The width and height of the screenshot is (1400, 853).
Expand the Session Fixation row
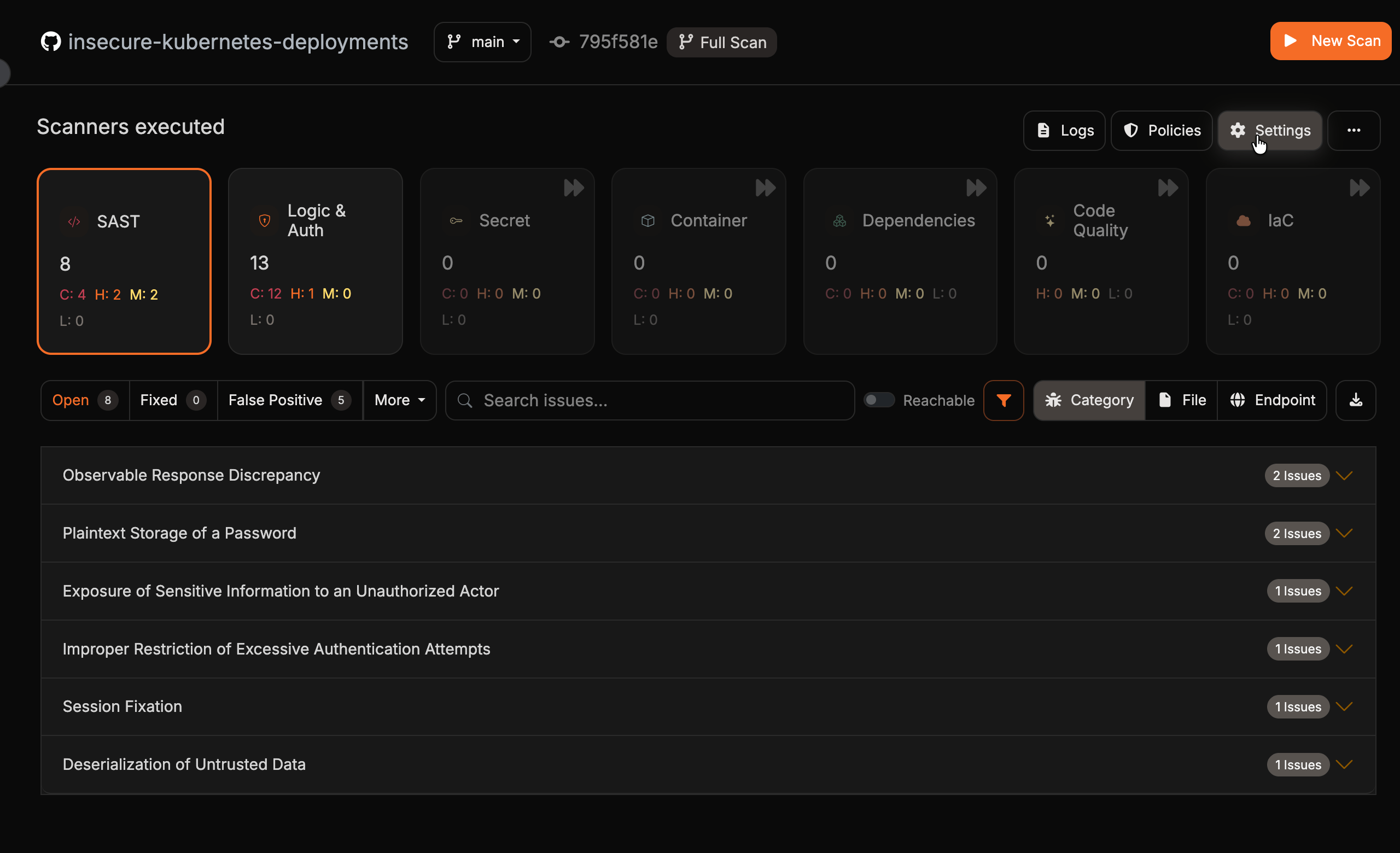pos(708,706)
